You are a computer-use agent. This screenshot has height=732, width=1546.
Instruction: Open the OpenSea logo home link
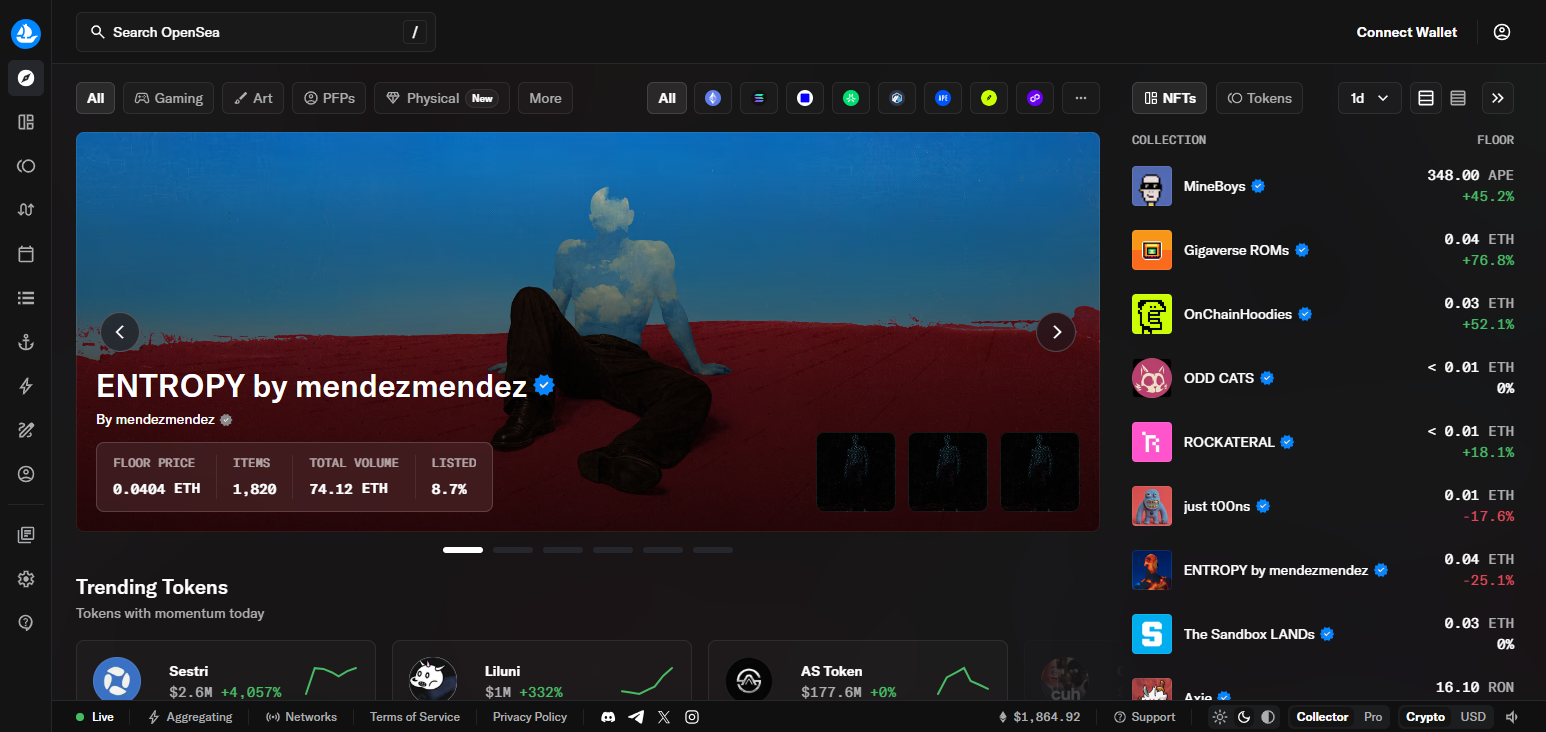(x=26, y=33)
